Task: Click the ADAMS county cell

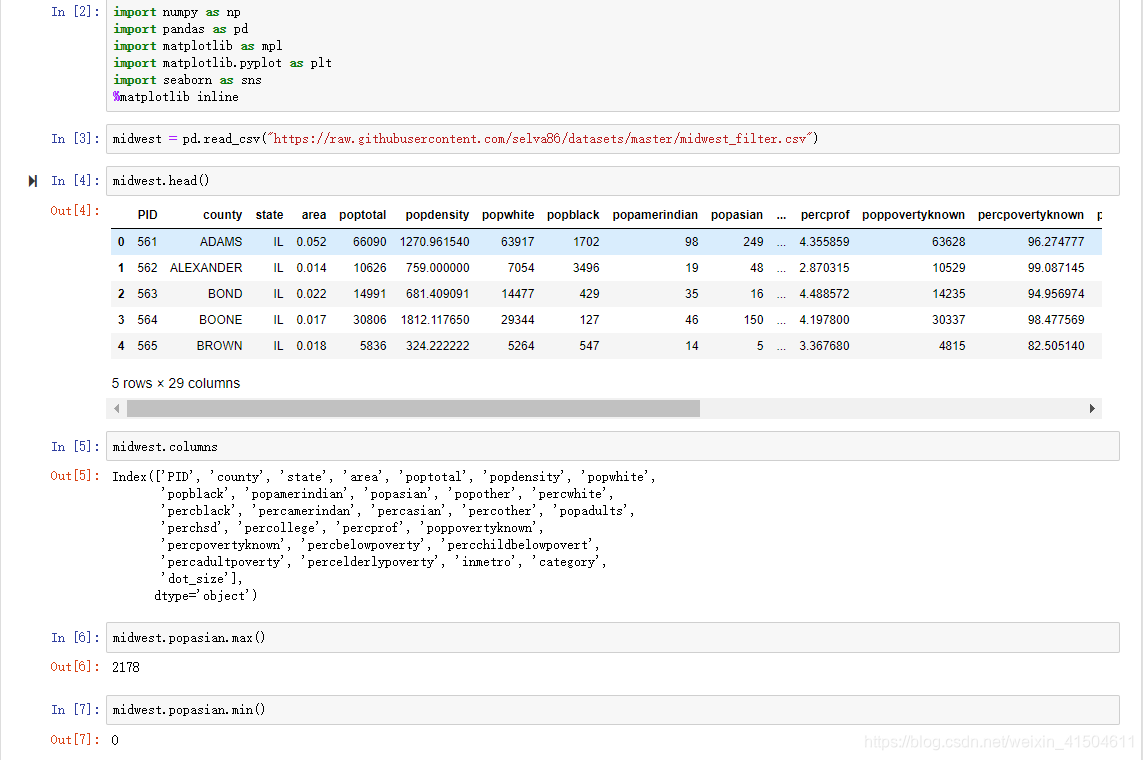Action: 221,242
